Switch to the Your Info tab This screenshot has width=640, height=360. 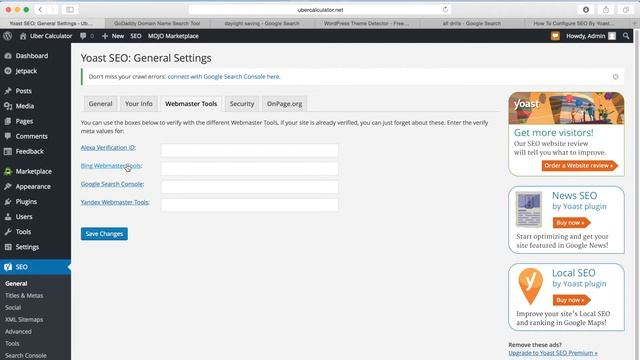[x=139, y=104]
